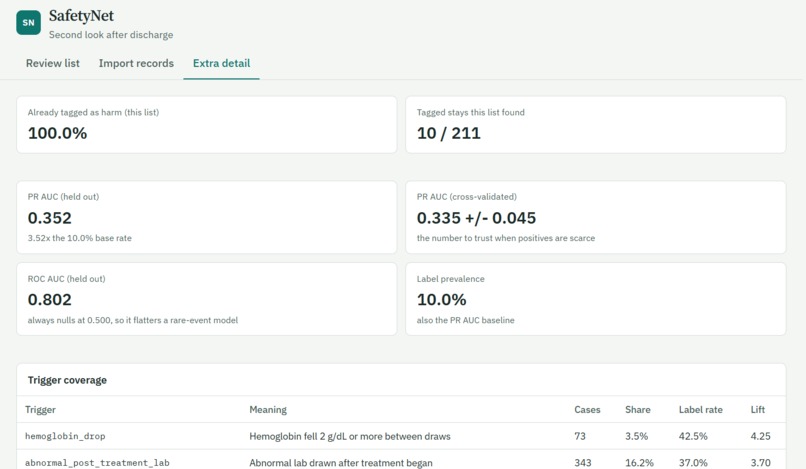This screenshot has width=806, height=469.
Task: Select the Extra detail tab
Action: tap(222, 63)
